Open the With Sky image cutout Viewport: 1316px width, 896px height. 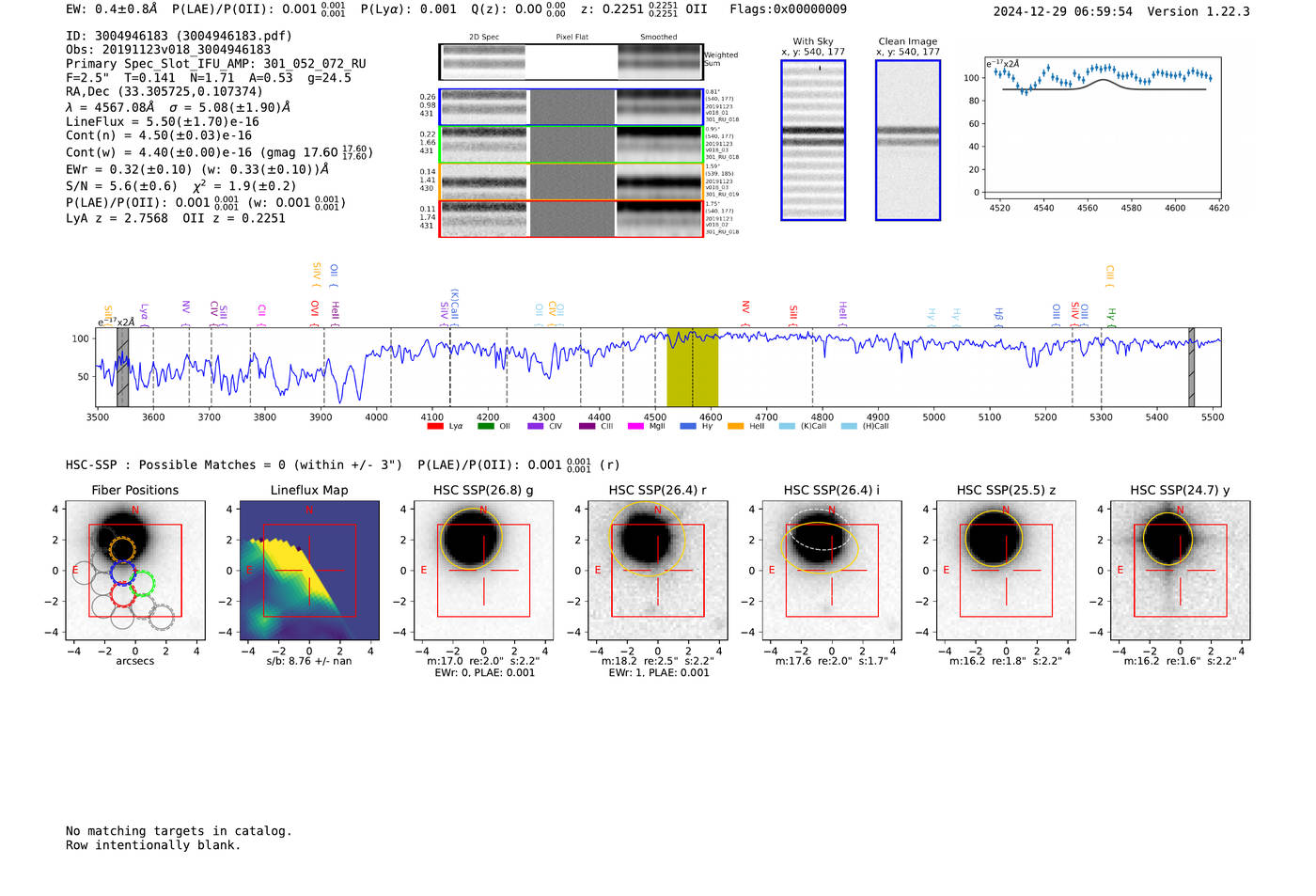(813, 140)
